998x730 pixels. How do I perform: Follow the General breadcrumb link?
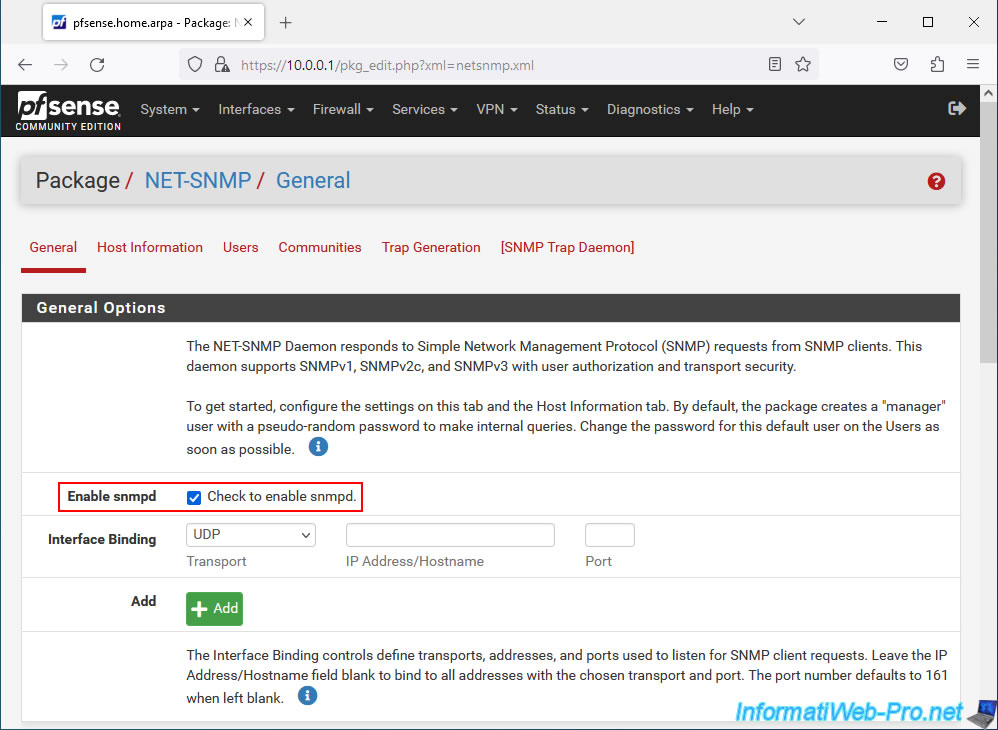pyautogui.click(x=313, y=181)
